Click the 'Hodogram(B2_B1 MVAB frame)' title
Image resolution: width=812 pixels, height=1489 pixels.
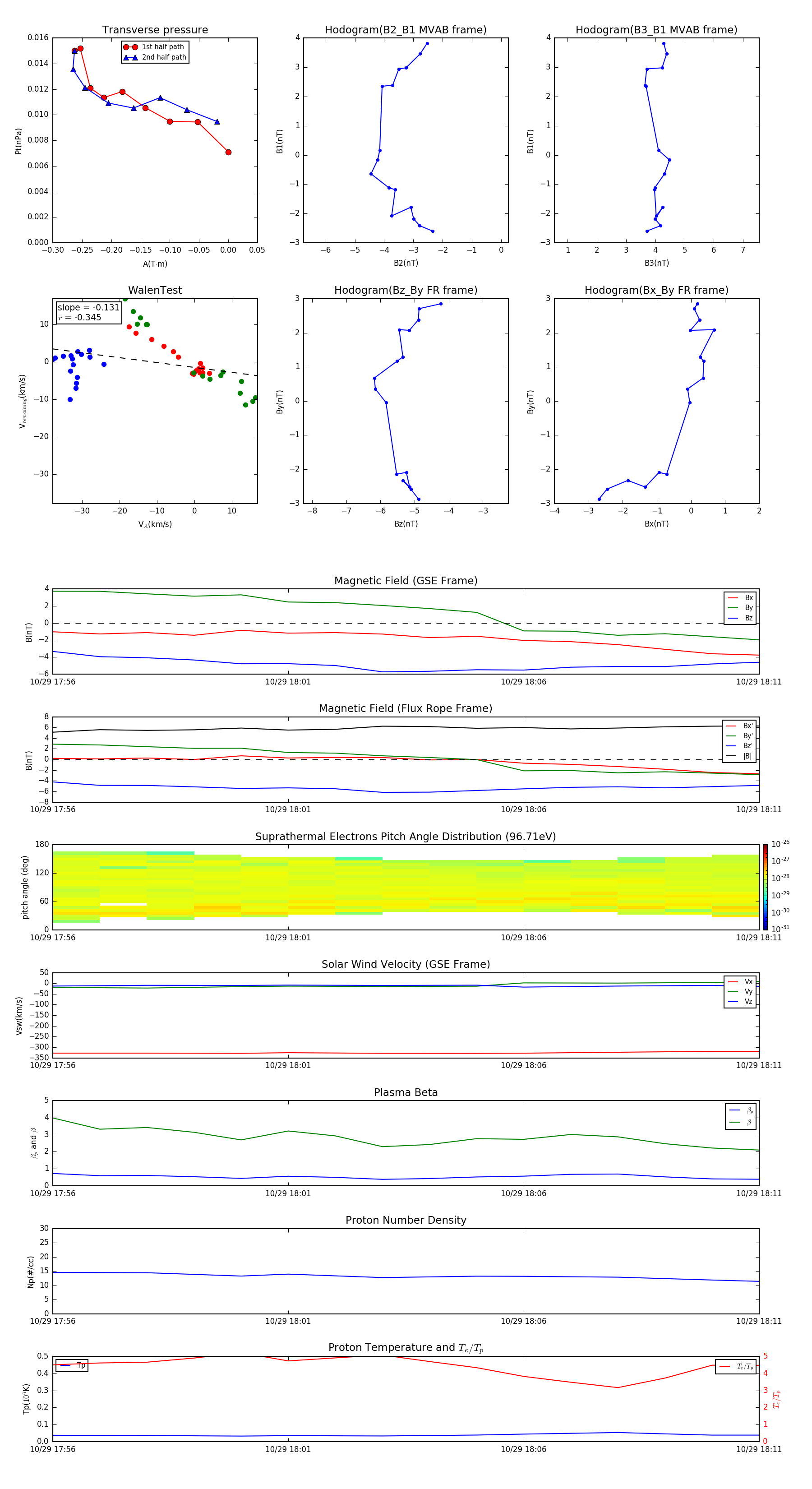(406, 29)
